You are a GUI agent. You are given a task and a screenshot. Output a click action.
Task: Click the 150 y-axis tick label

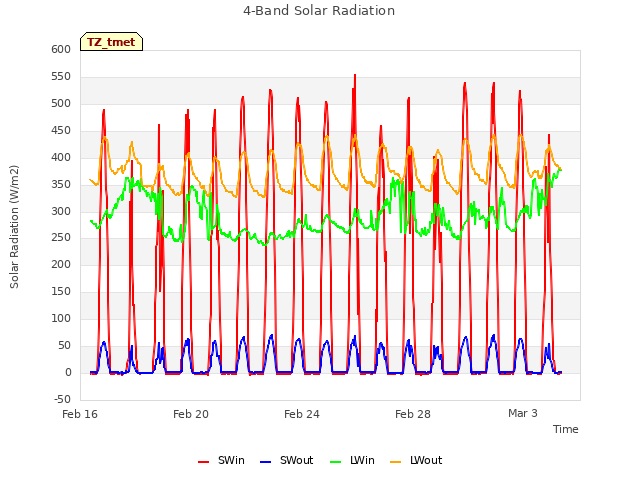click(61, 291)
